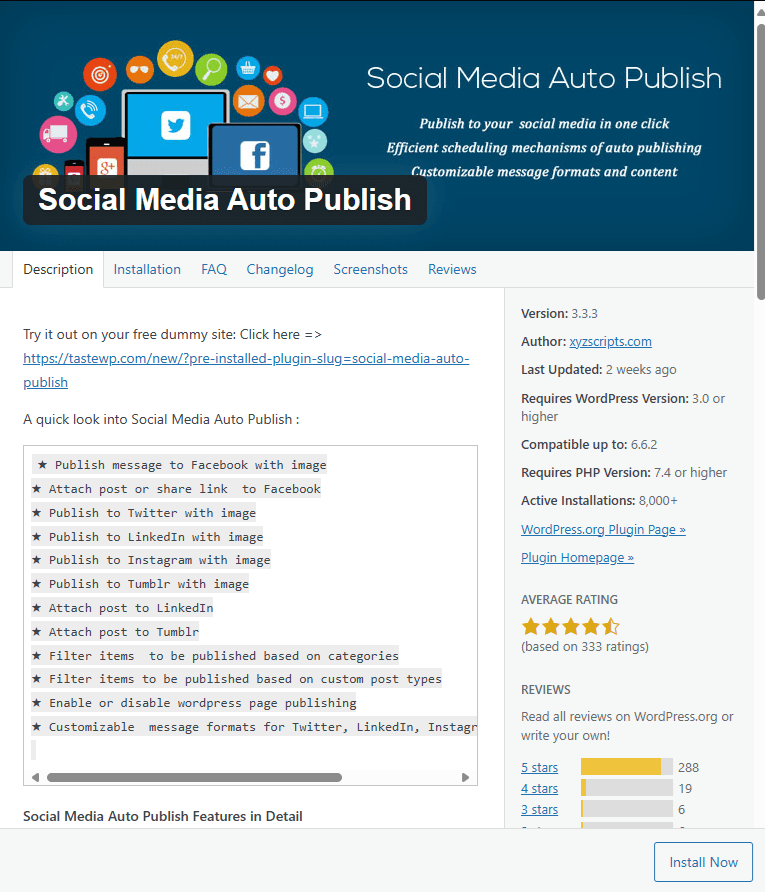Visit the xyzscripts.com author link

tap(610, 341)
